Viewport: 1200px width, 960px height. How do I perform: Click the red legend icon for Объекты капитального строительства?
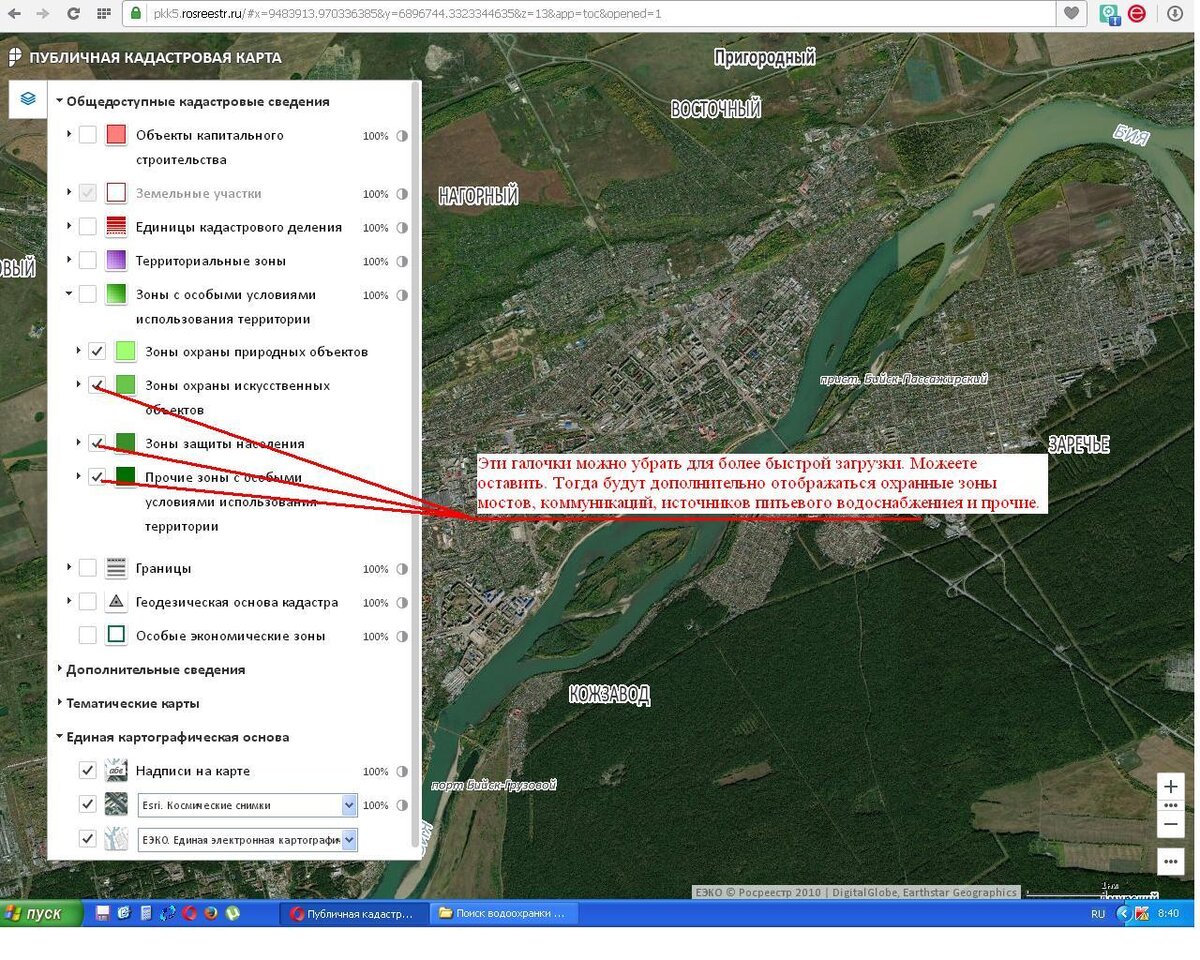click(118, 133)
